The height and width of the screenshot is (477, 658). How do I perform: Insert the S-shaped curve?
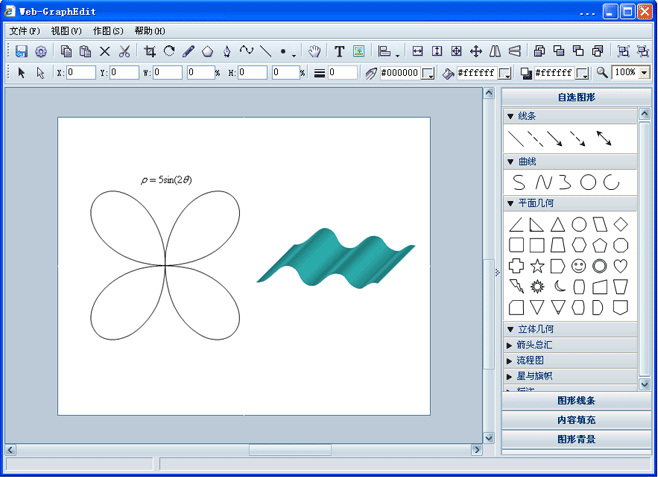519,182
